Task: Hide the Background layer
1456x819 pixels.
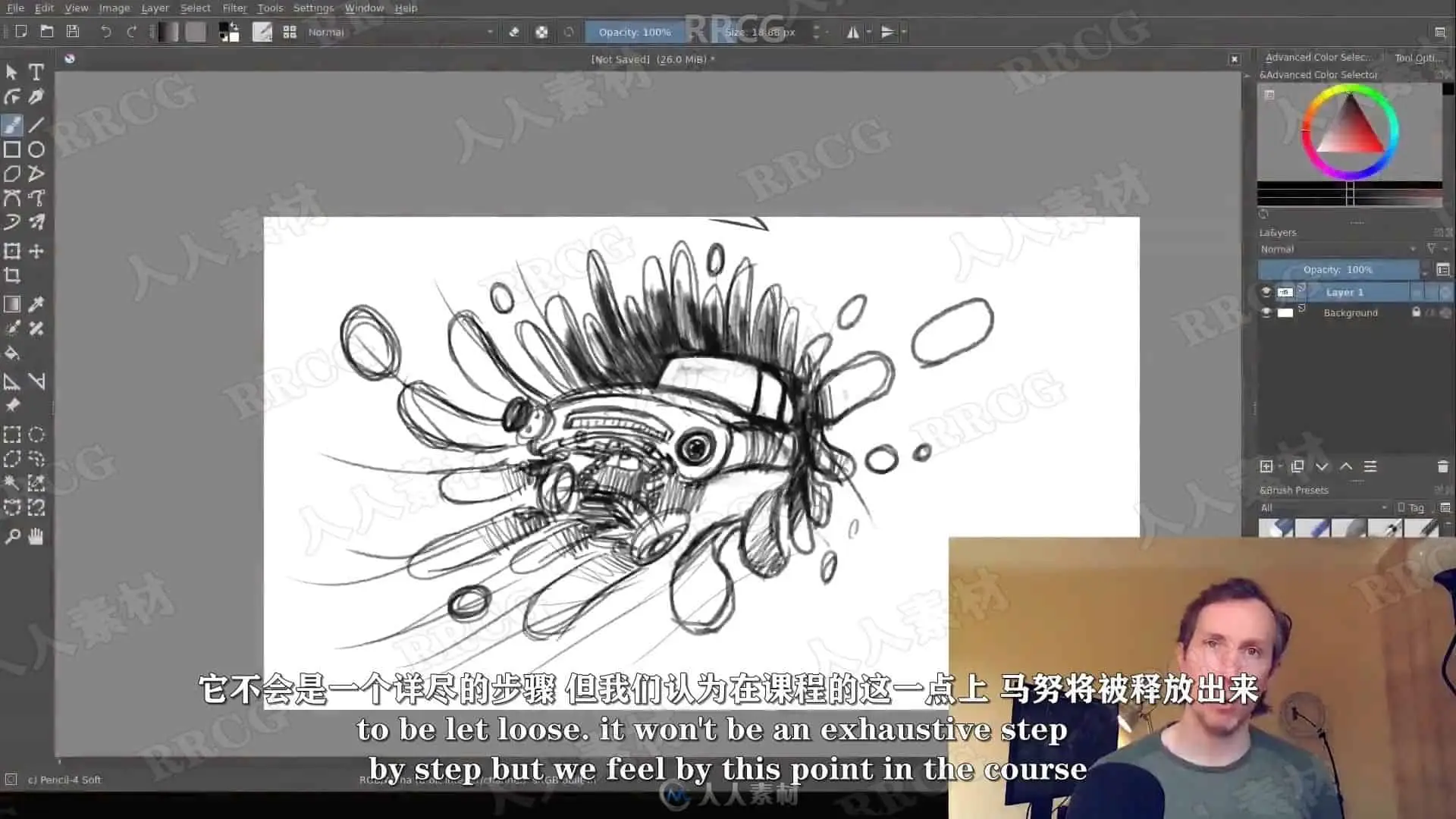Action: (1266, 312)
